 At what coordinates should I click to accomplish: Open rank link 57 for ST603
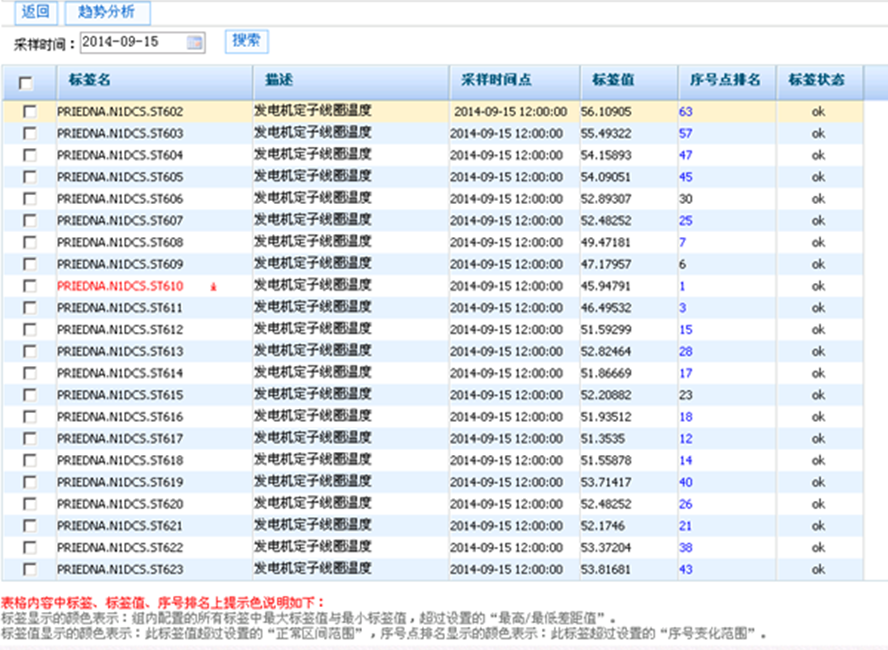pyautogui.click(x=686, y=134)
